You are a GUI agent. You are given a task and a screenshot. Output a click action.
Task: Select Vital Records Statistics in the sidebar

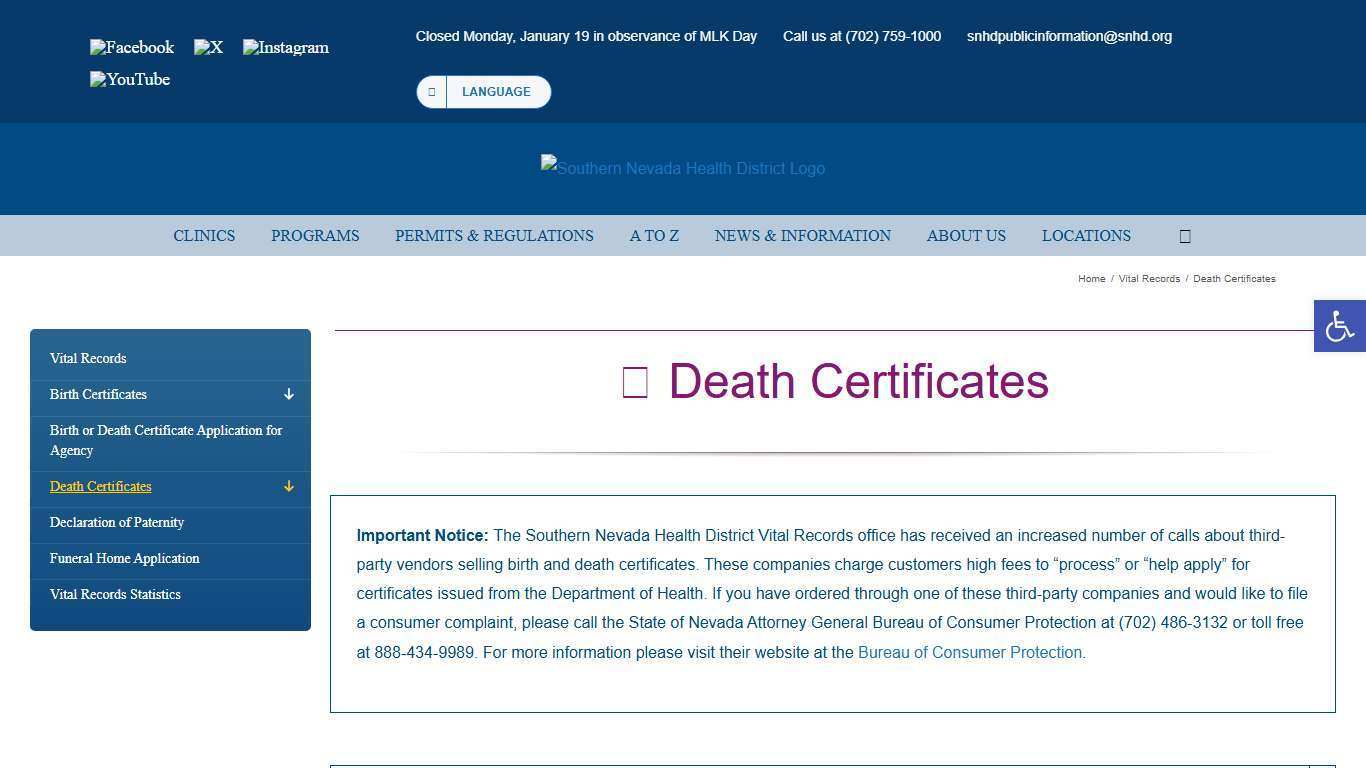(x=115, y=594)
